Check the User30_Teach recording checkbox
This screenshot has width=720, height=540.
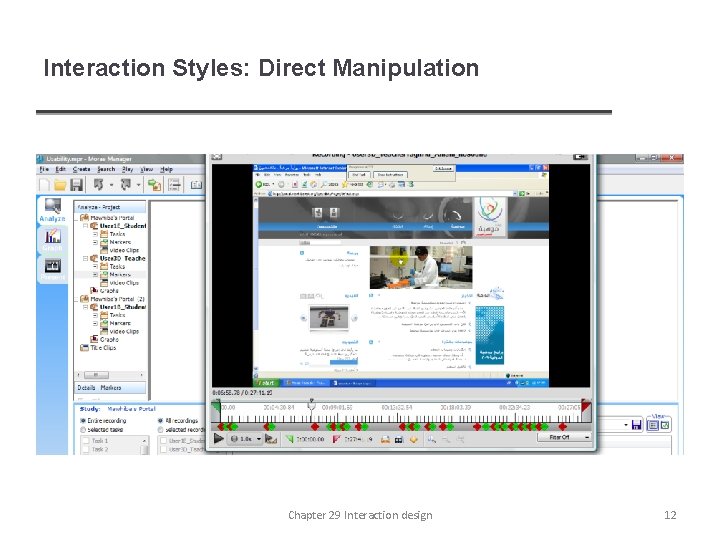163,450
